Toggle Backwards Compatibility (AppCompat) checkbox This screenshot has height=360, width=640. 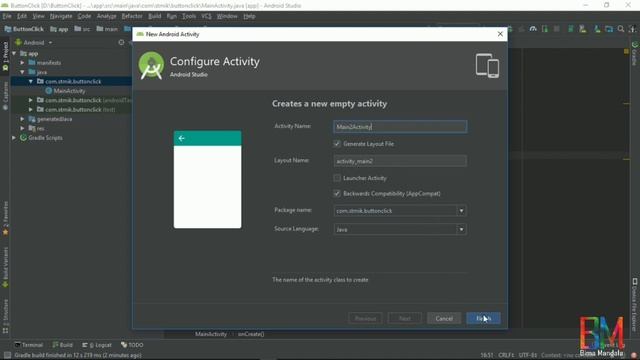coord(337,193)
